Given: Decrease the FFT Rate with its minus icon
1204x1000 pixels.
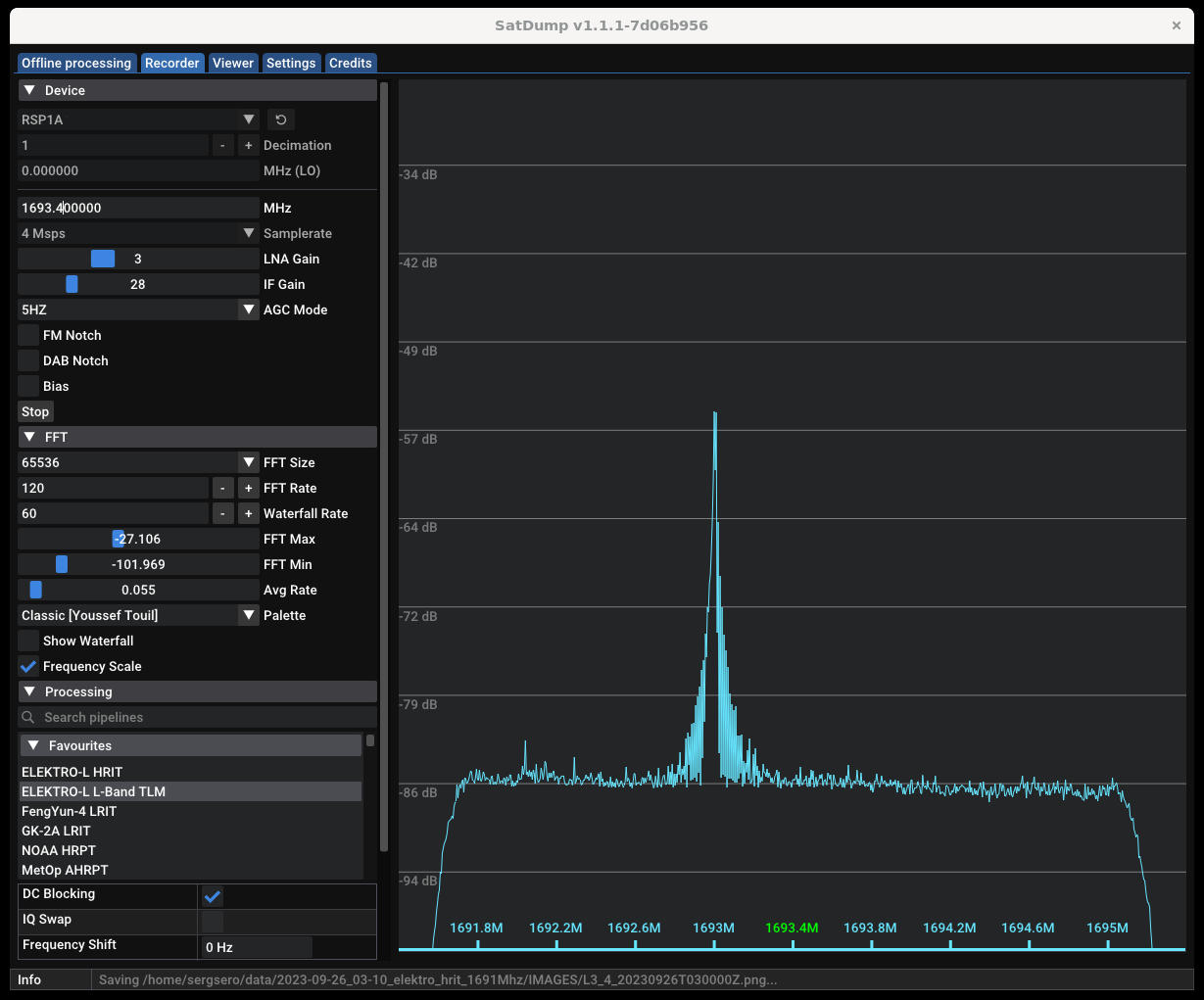Looking at the screenshot, I should click(x=222, y=487).
